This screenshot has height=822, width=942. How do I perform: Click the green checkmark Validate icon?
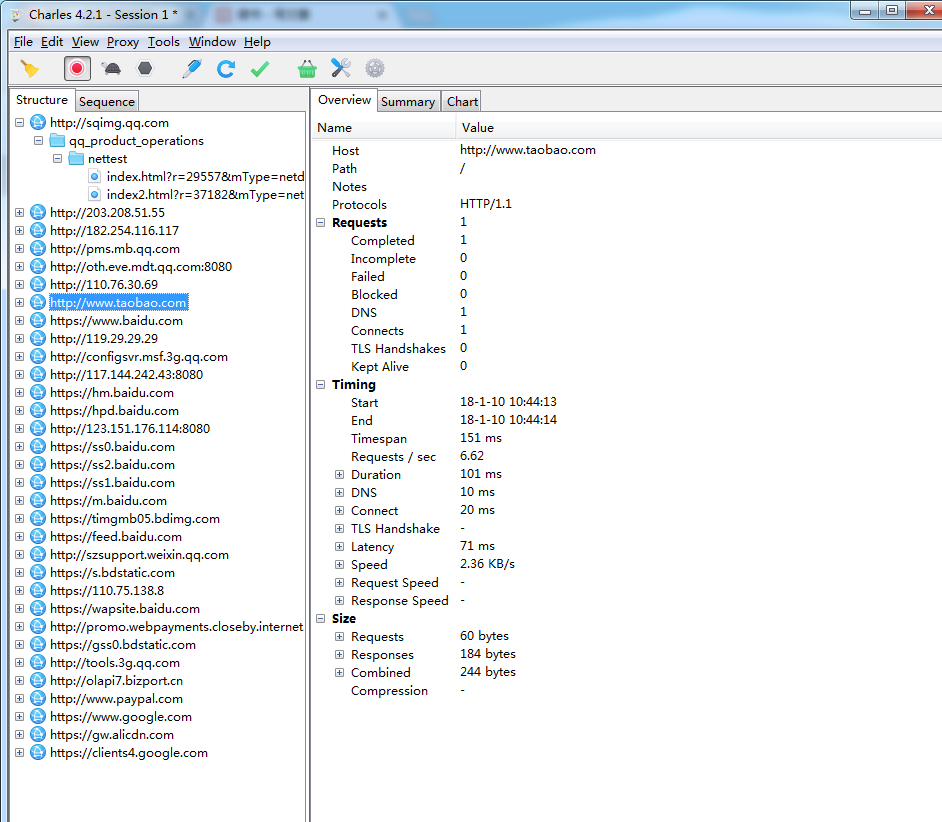click(260, 69)
